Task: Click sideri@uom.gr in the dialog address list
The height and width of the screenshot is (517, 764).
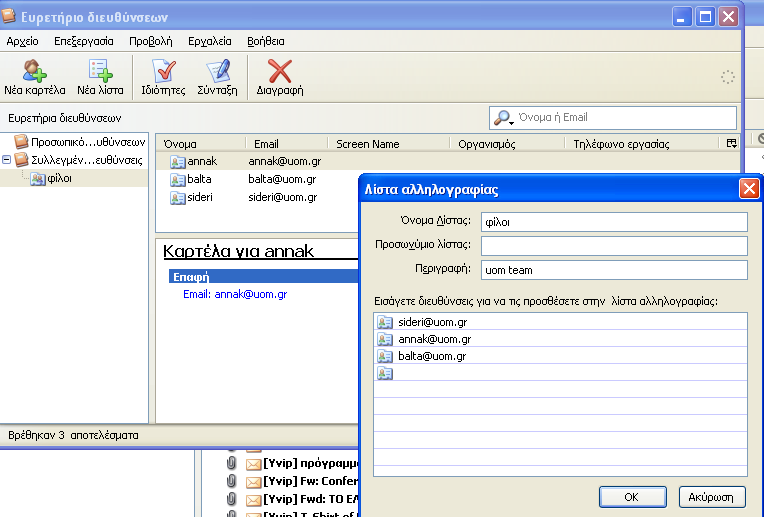Action: point(433,322)
